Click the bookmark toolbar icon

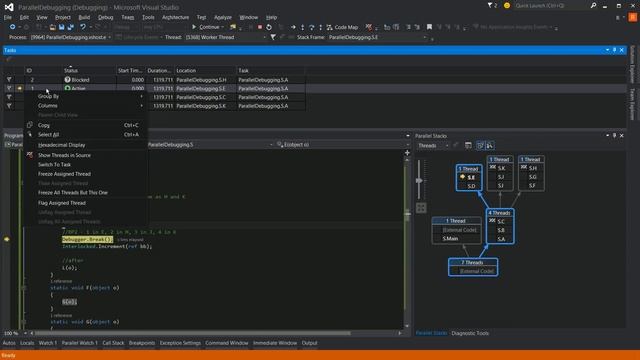429,27
